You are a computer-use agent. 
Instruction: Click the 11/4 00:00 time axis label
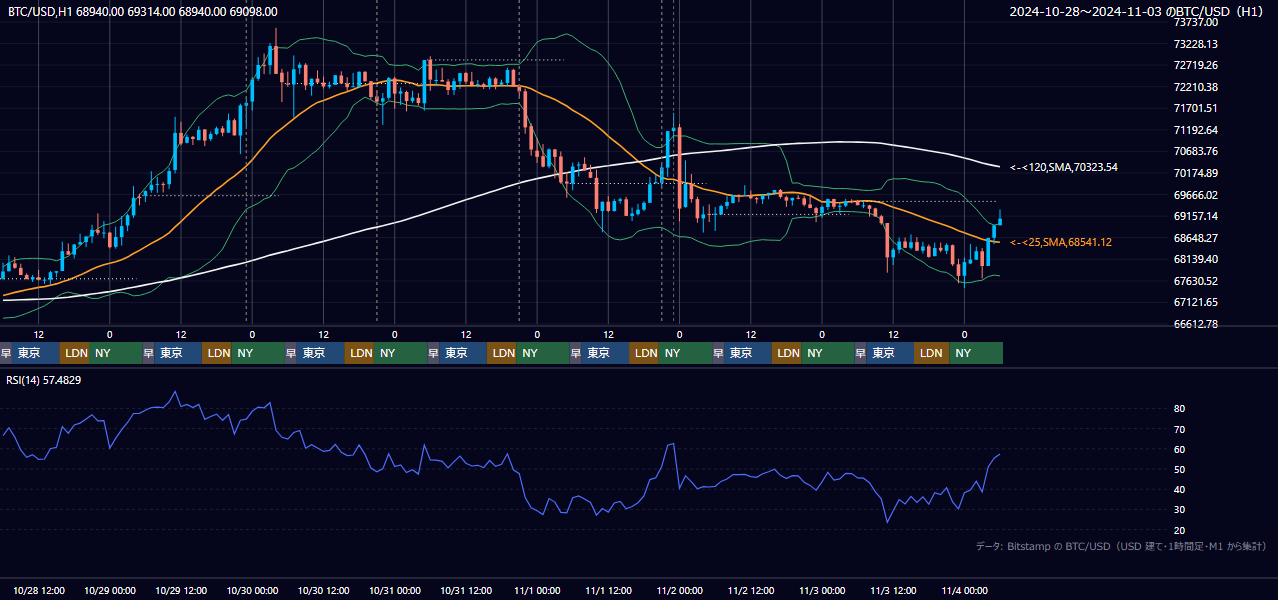(x=965, y=590)
